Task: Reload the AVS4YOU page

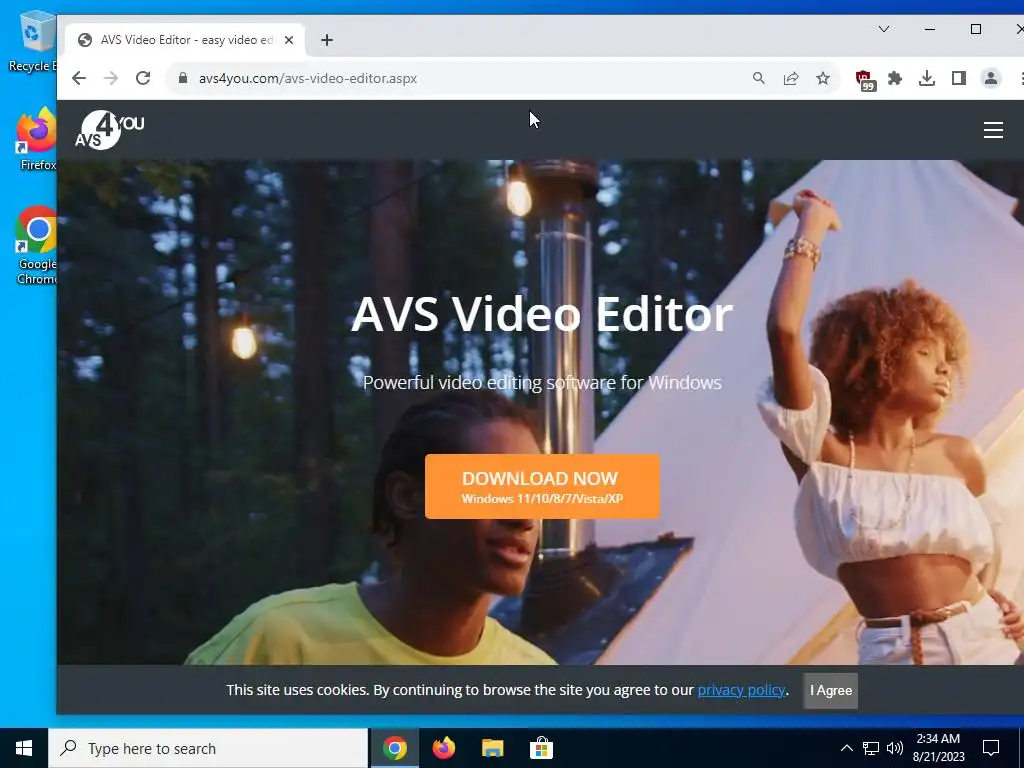Action: click(143, 78)
